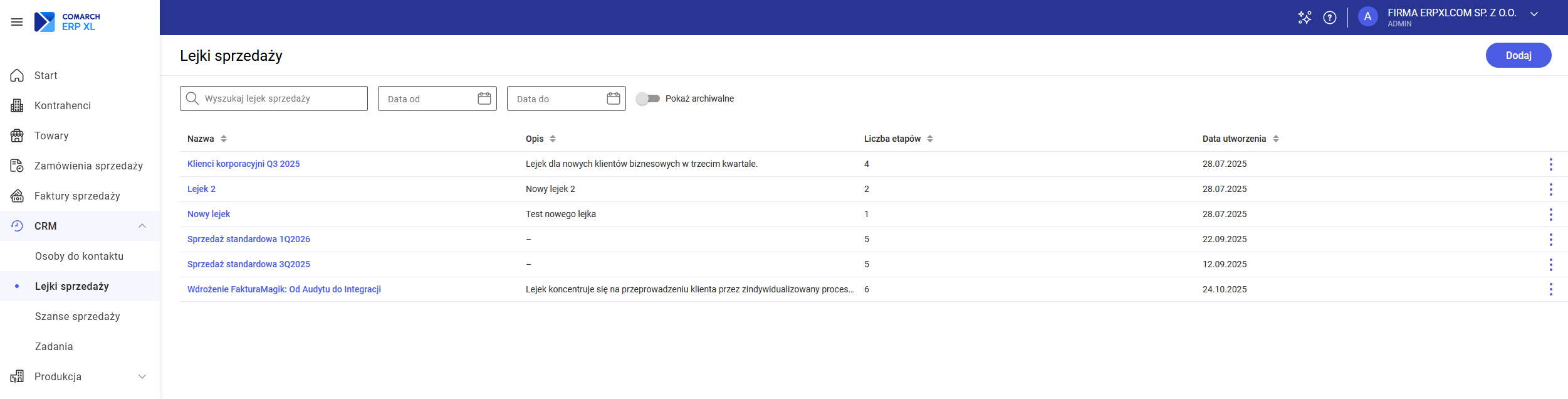Open three-dot menu for Wdrożenie FakturaMagik row
This screenshot has width=1568, height=399.
point(1550,289)
